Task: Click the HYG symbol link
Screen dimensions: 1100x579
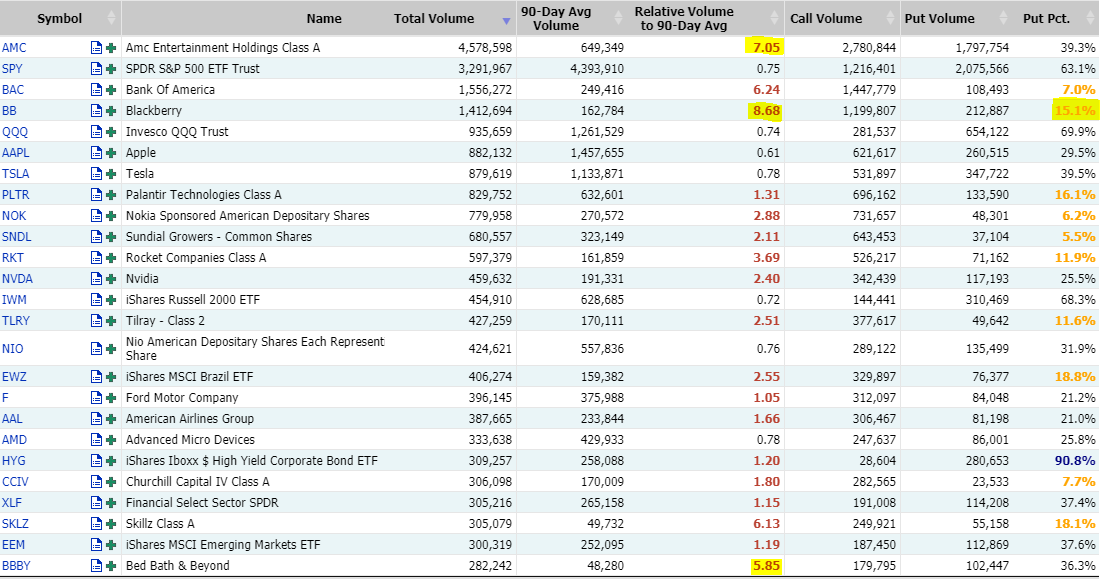Action: coord(13,461)
